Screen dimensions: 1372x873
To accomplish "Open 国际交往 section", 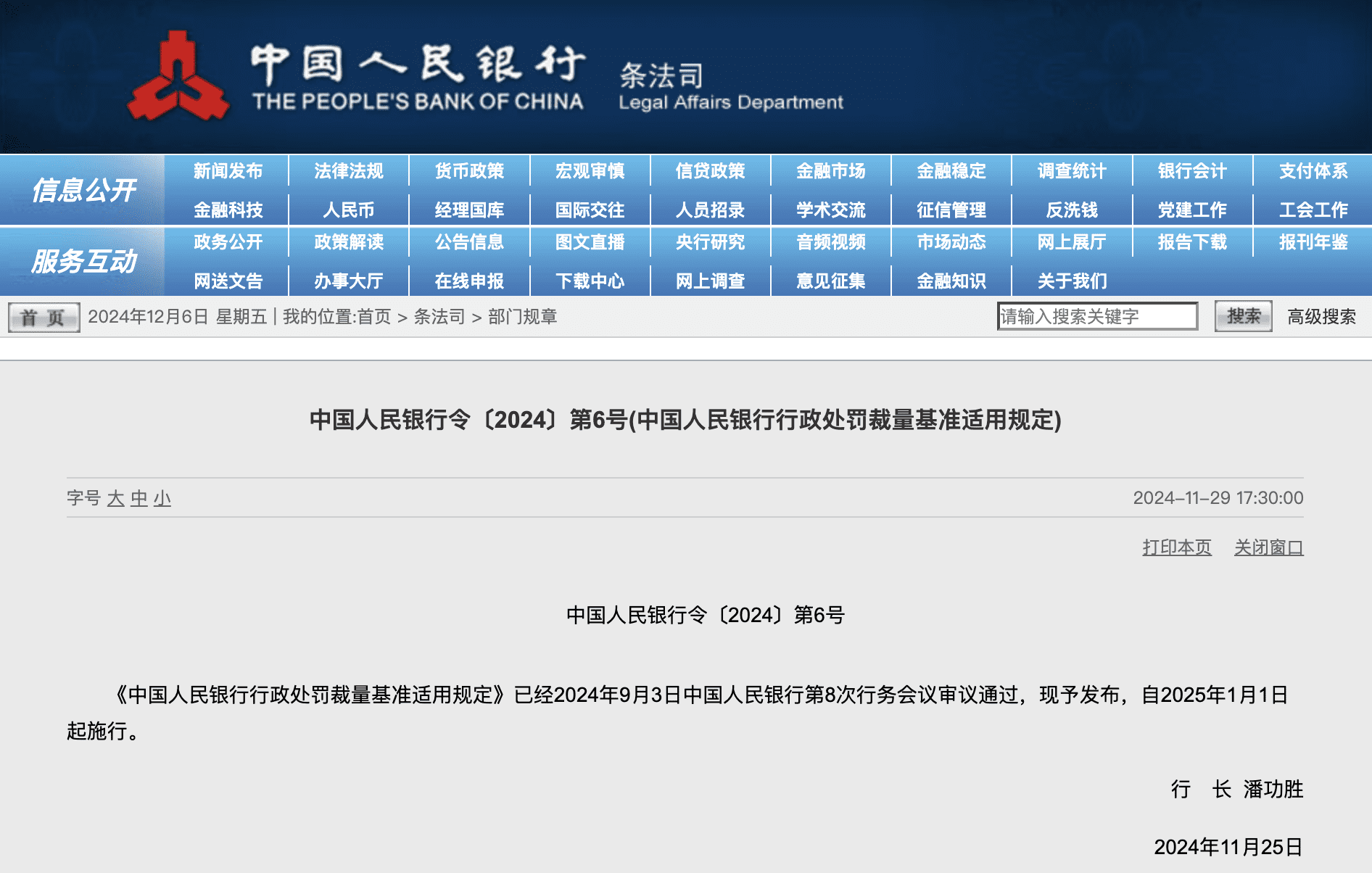I will [590, 210].
